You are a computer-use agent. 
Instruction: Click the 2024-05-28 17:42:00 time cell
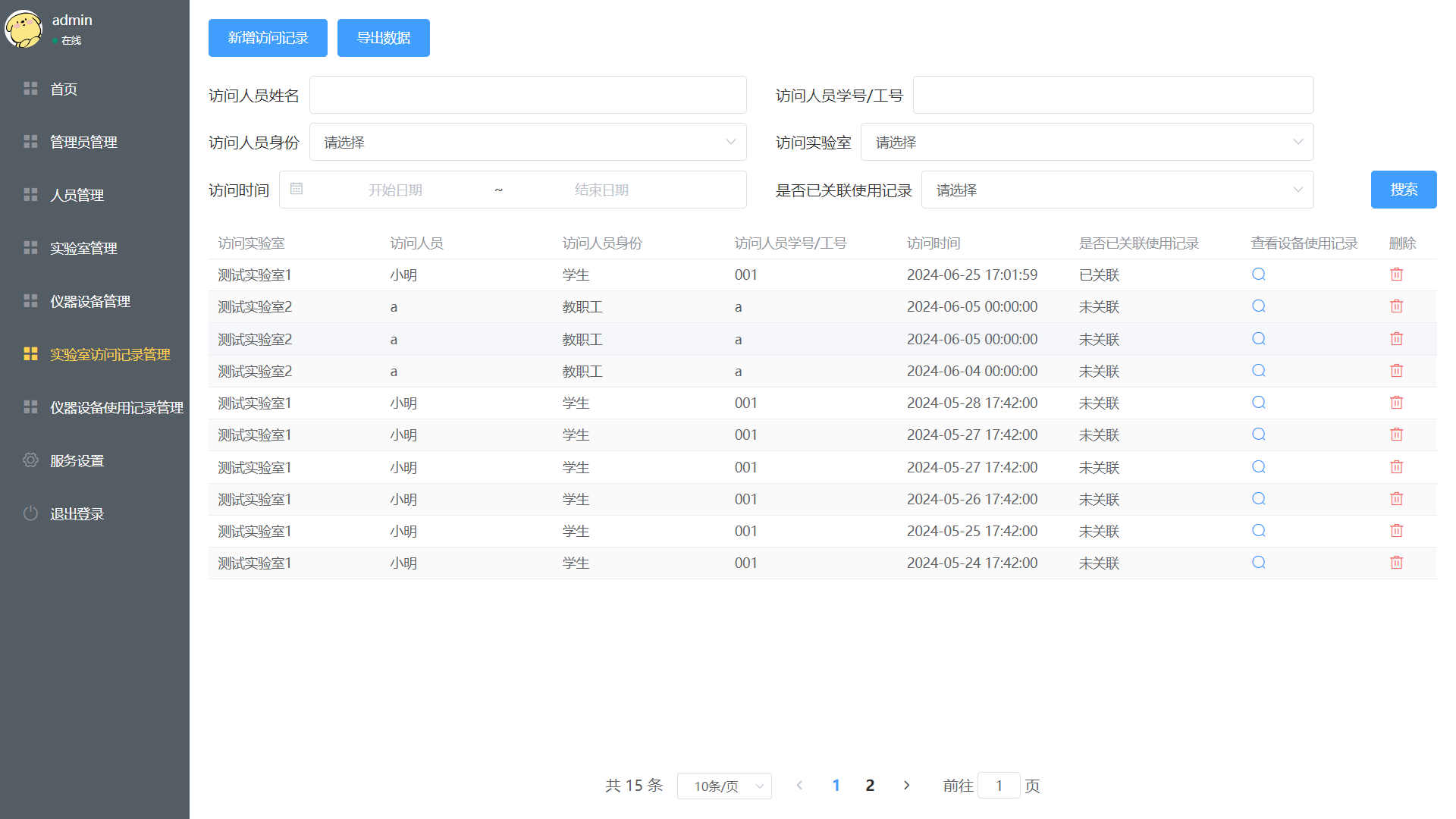pos(972,403)
